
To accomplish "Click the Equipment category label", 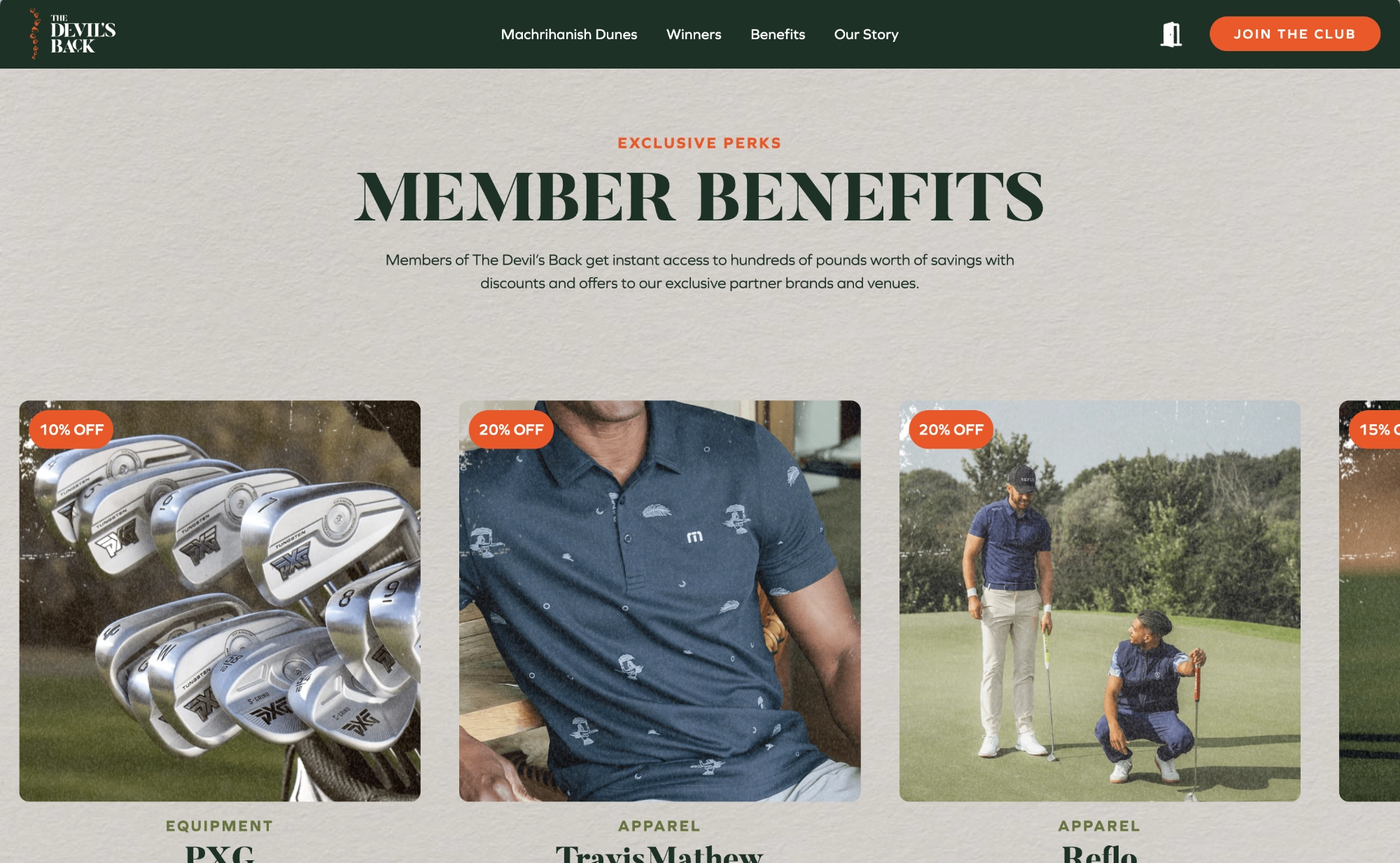I will pyautogui.click(x=220, y=826).
